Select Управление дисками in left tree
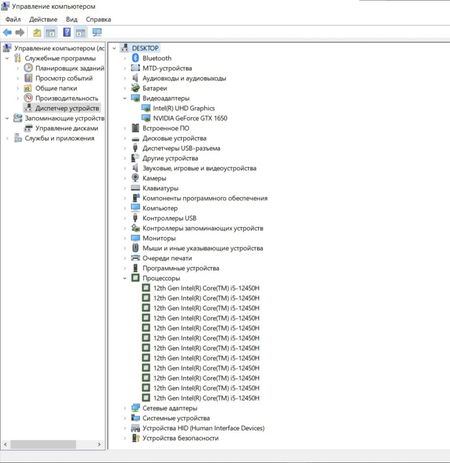This screenshot has width=450, height=463. 67,128
